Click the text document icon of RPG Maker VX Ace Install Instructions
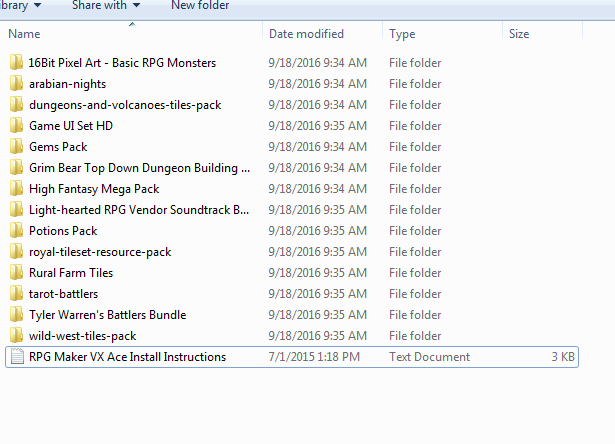The height and width of the screenshot is (444, 615). pos(17,357)
